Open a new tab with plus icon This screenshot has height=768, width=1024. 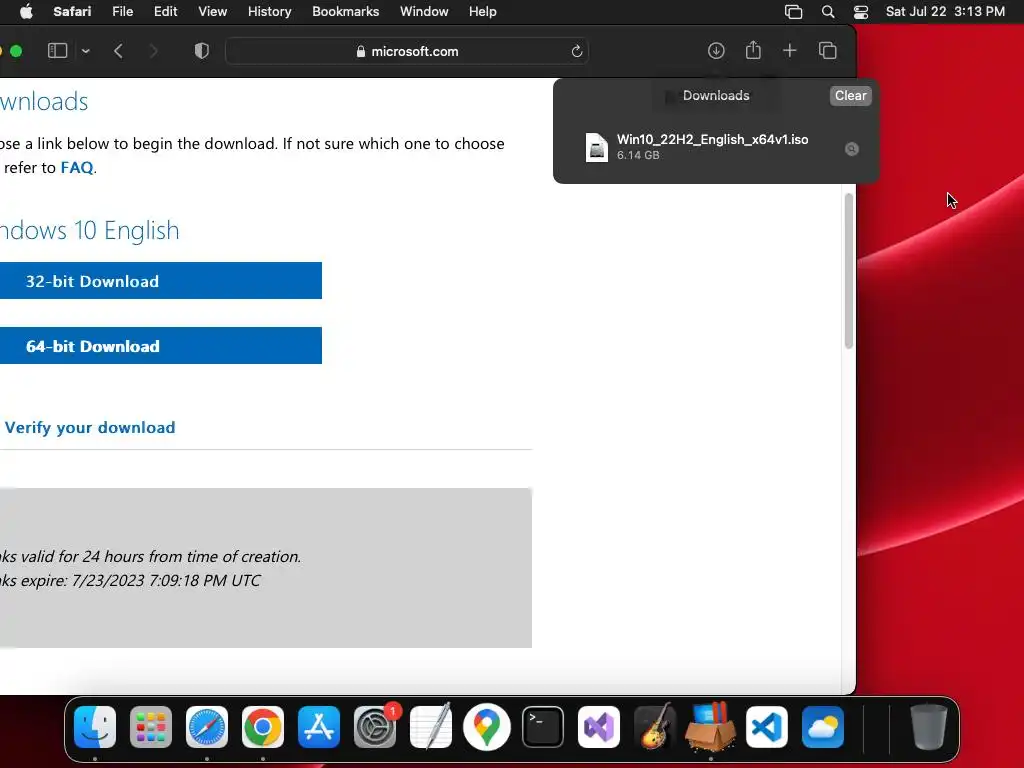790,51
